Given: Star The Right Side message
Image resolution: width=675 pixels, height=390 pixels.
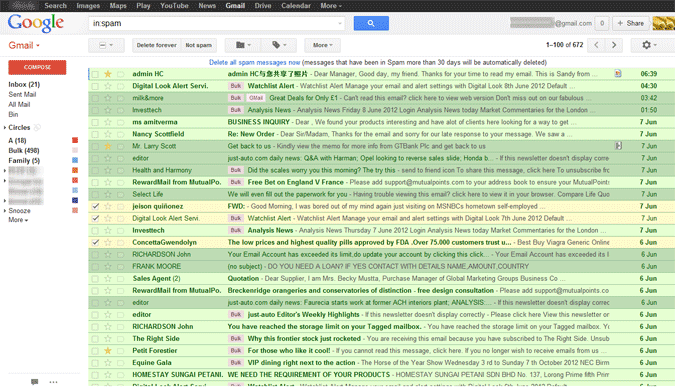Looking at the screenshot, I should click(x=108, y=339).
